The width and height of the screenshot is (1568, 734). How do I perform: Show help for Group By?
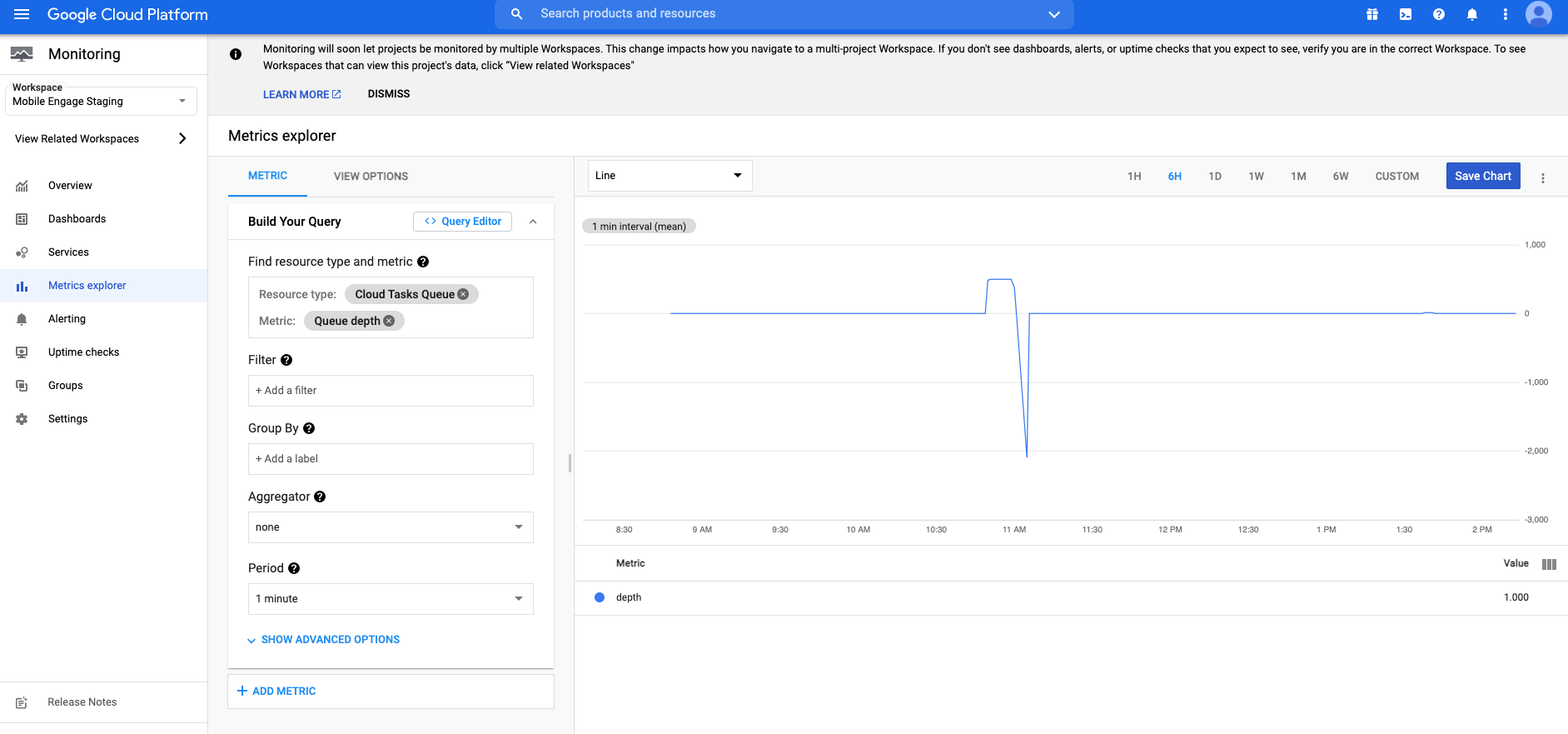(x=309, y=428)
